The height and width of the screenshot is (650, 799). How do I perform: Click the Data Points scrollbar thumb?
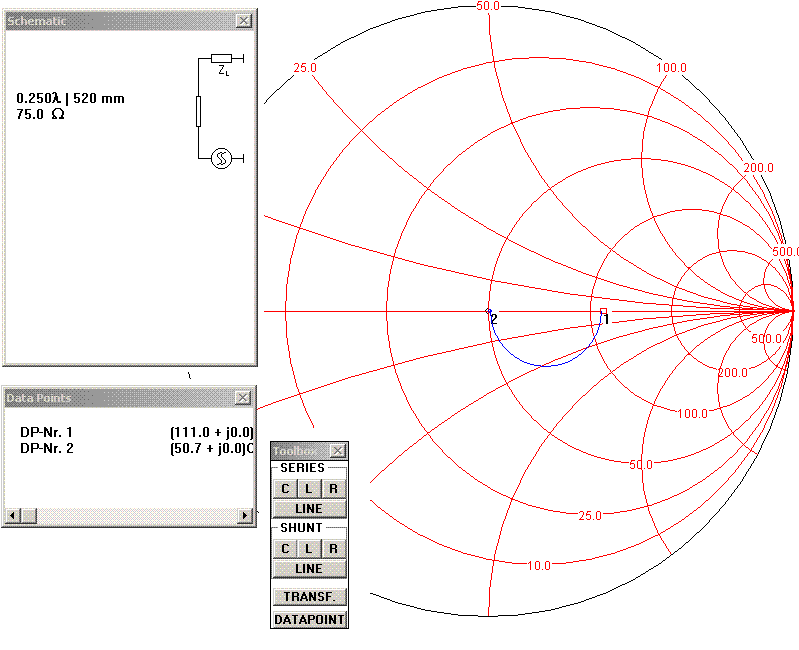[29, 516]
